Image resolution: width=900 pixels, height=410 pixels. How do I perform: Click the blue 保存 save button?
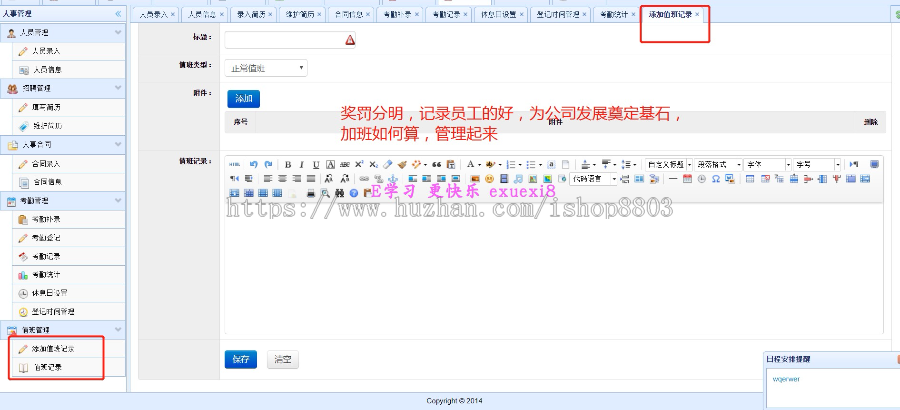(x=241, y=359)
